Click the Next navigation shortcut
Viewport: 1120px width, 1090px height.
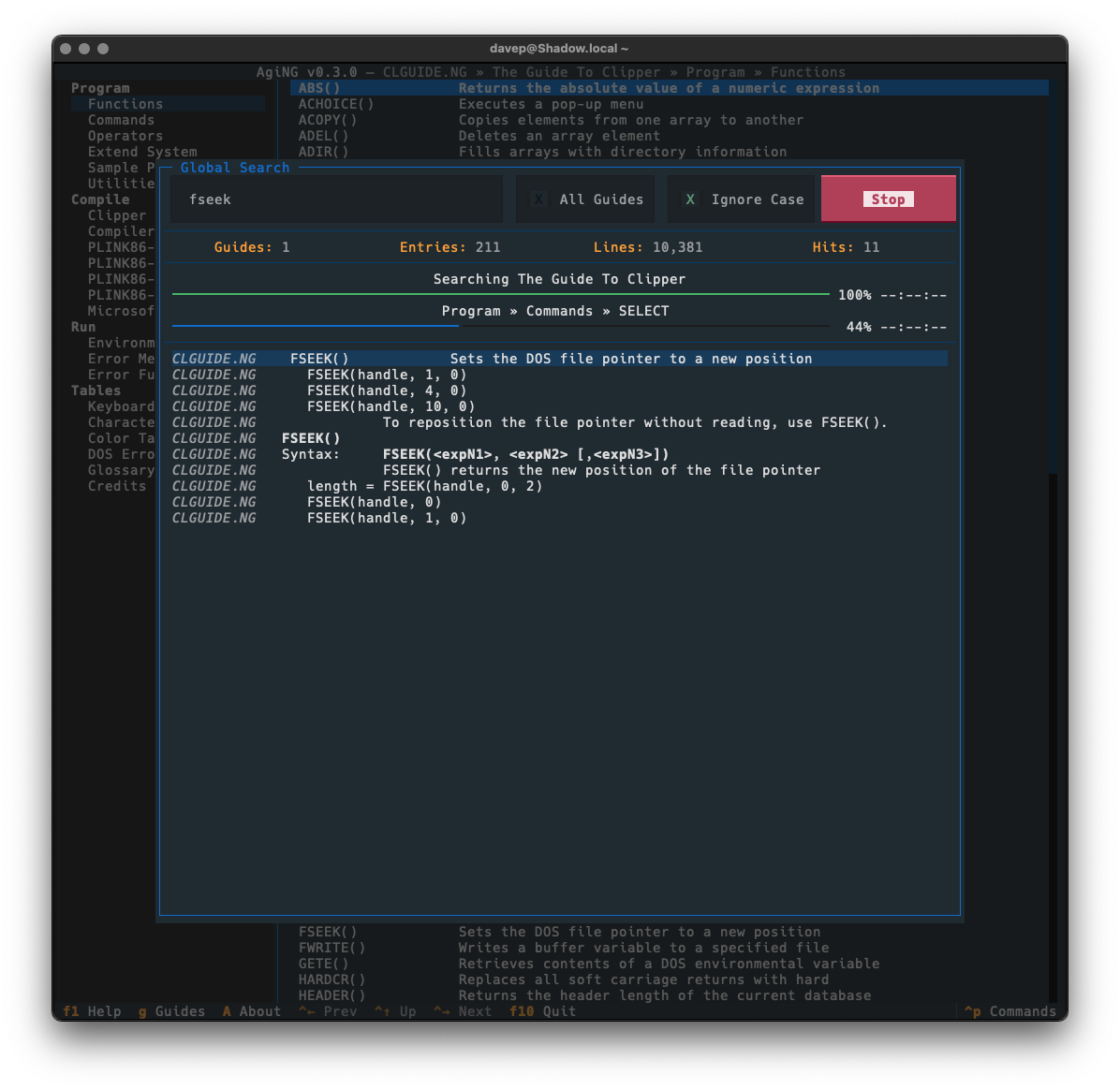tap(463, 1011)
